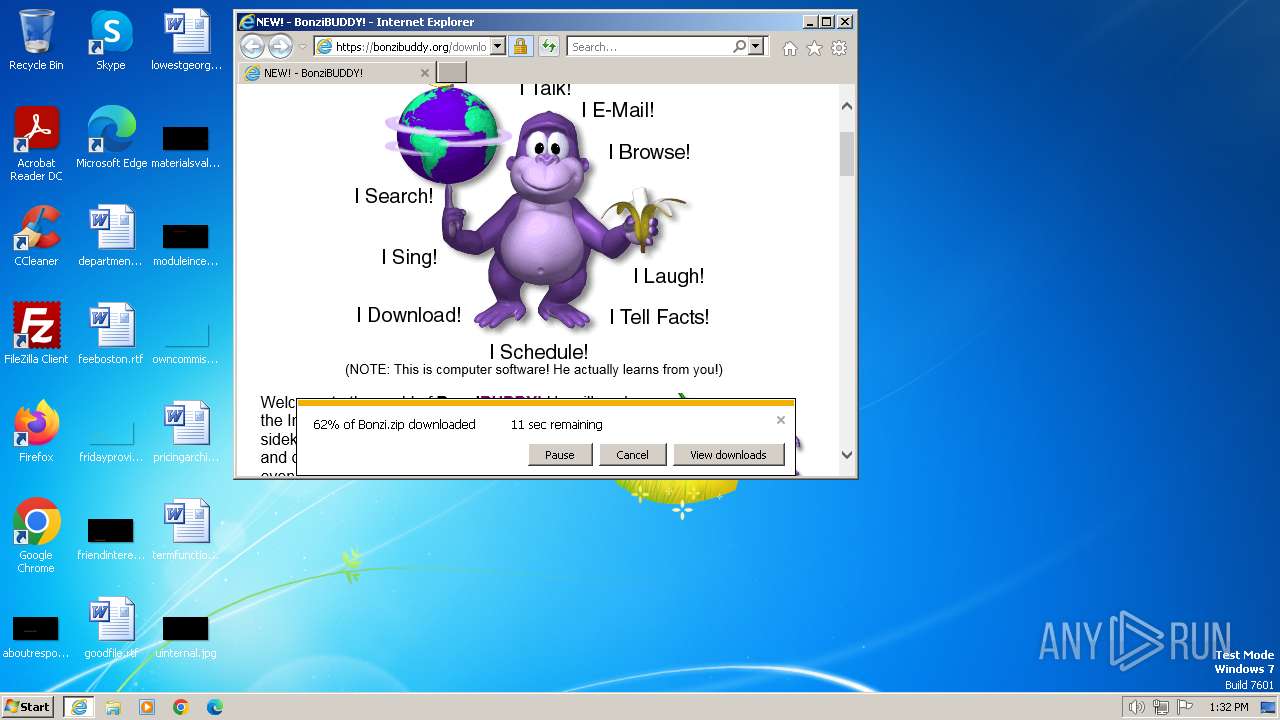Image resolution: width=1280 pixels, height=720 pixels.
Task: Select the goodfile.rtf desktop file
Action: coord(111,628)
